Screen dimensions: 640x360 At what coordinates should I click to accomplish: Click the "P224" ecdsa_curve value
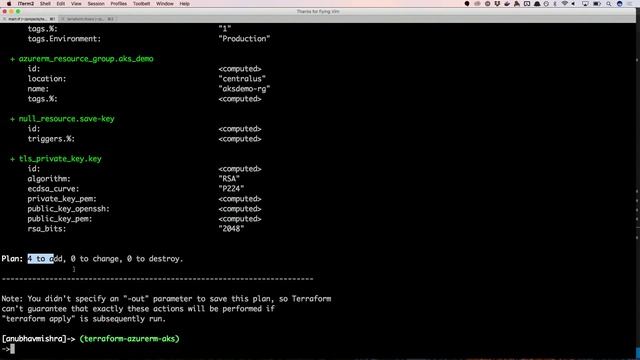pos(231,189)
